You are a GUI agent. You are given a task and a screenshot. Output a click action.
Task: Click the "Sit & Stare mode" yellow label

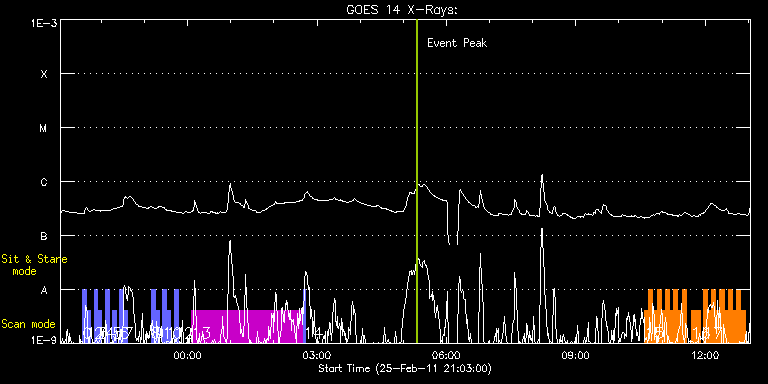tap(34, 264)
